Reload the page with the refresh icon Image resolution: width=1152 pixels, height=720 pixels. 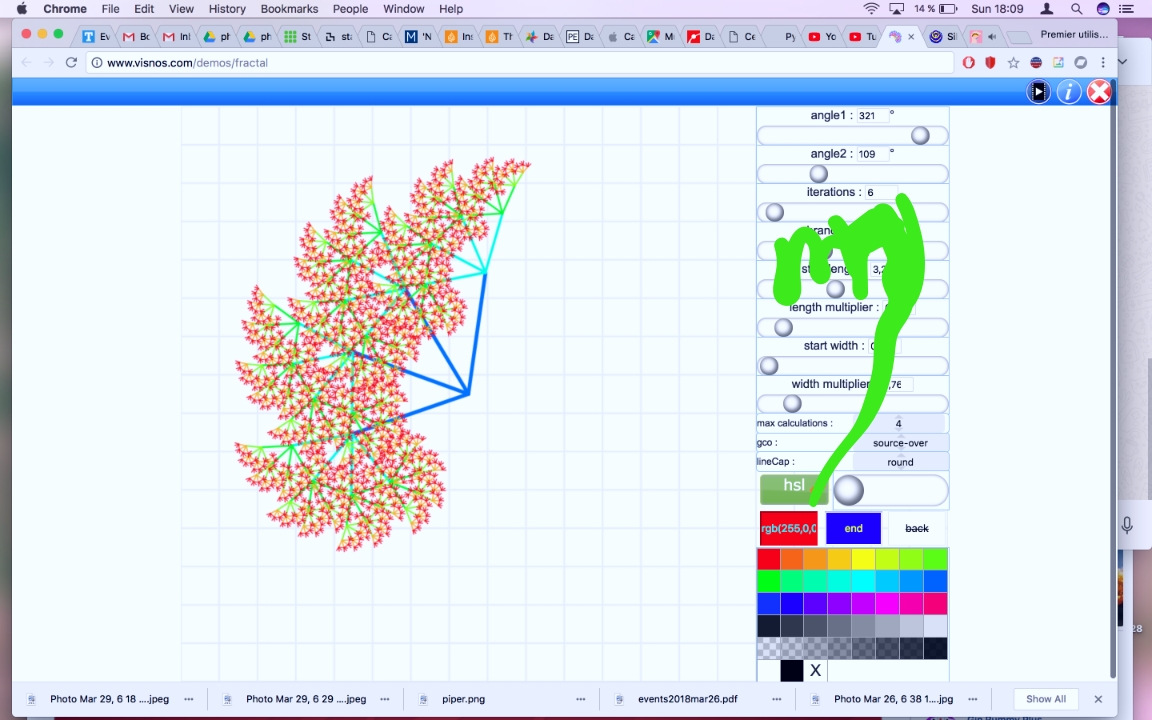[71, 62]
